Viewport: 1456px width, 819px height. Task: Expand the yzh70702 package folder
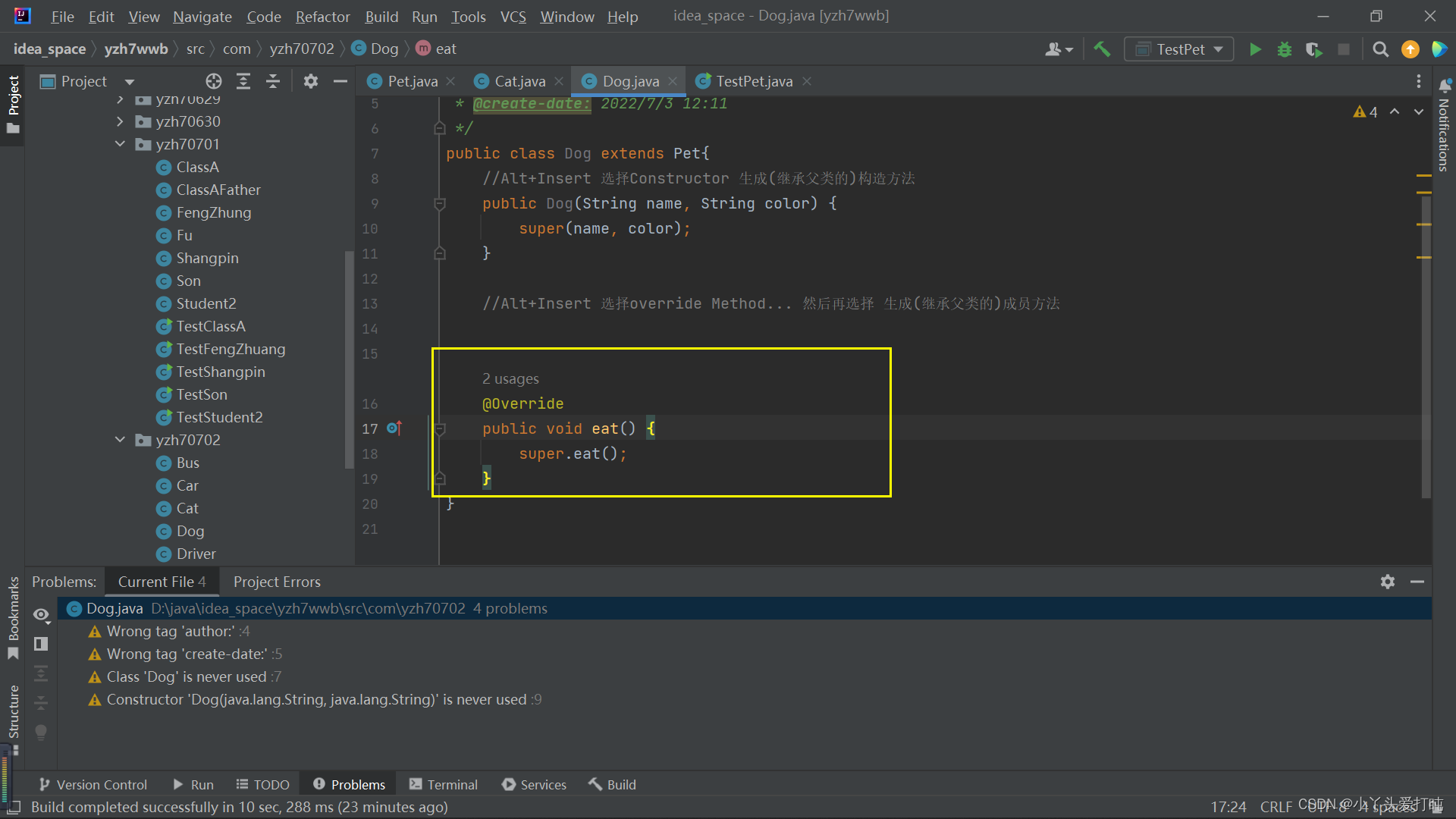coord(119,440)
